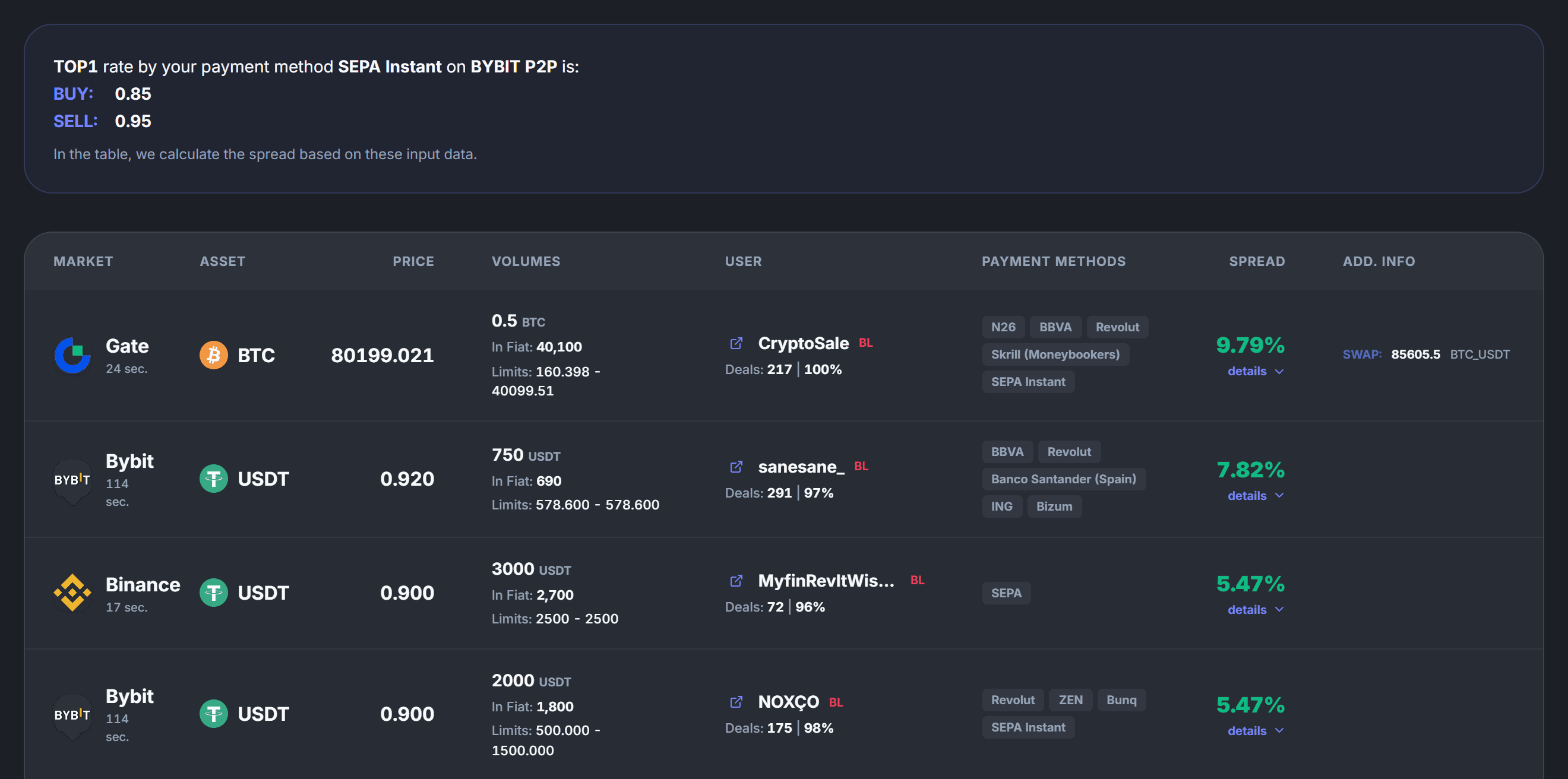The width and height of the screenshot is (1568, 779).
Task: Click the Bizum payment tag
Action: pos(1054,506)
